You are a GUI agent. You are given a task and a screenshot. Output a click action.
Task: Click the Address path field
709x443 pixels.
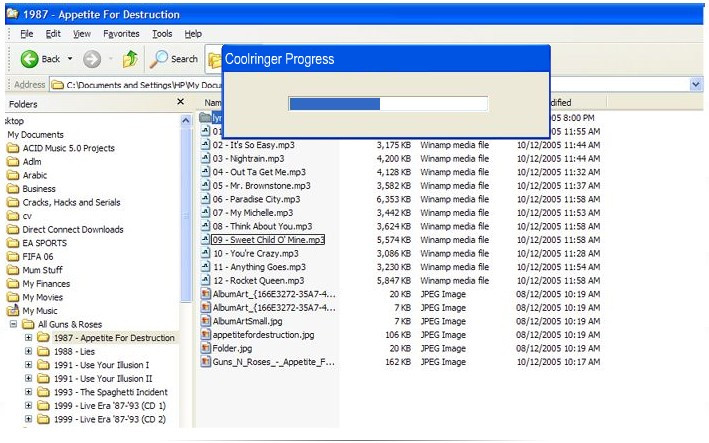click(136, 85)
